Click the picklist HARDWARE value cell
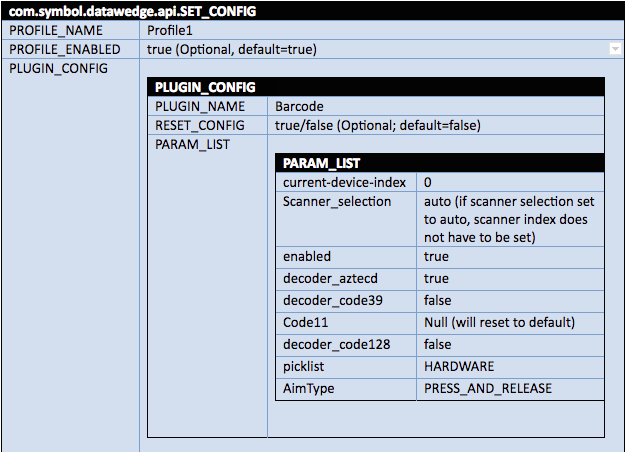Viewport: 626px width, 452px height. (x=510, y=366)
